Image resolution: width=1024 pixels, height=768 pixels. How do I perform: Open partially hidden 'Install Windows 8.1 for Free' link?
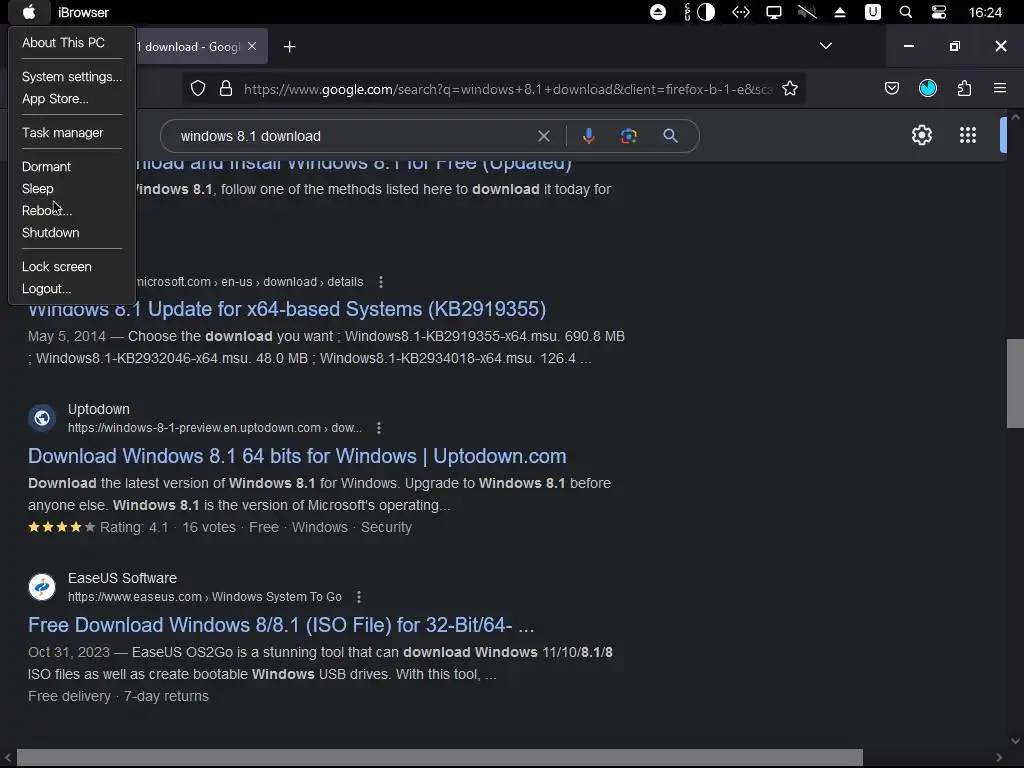pyautogui.click(x=353, y=165)
